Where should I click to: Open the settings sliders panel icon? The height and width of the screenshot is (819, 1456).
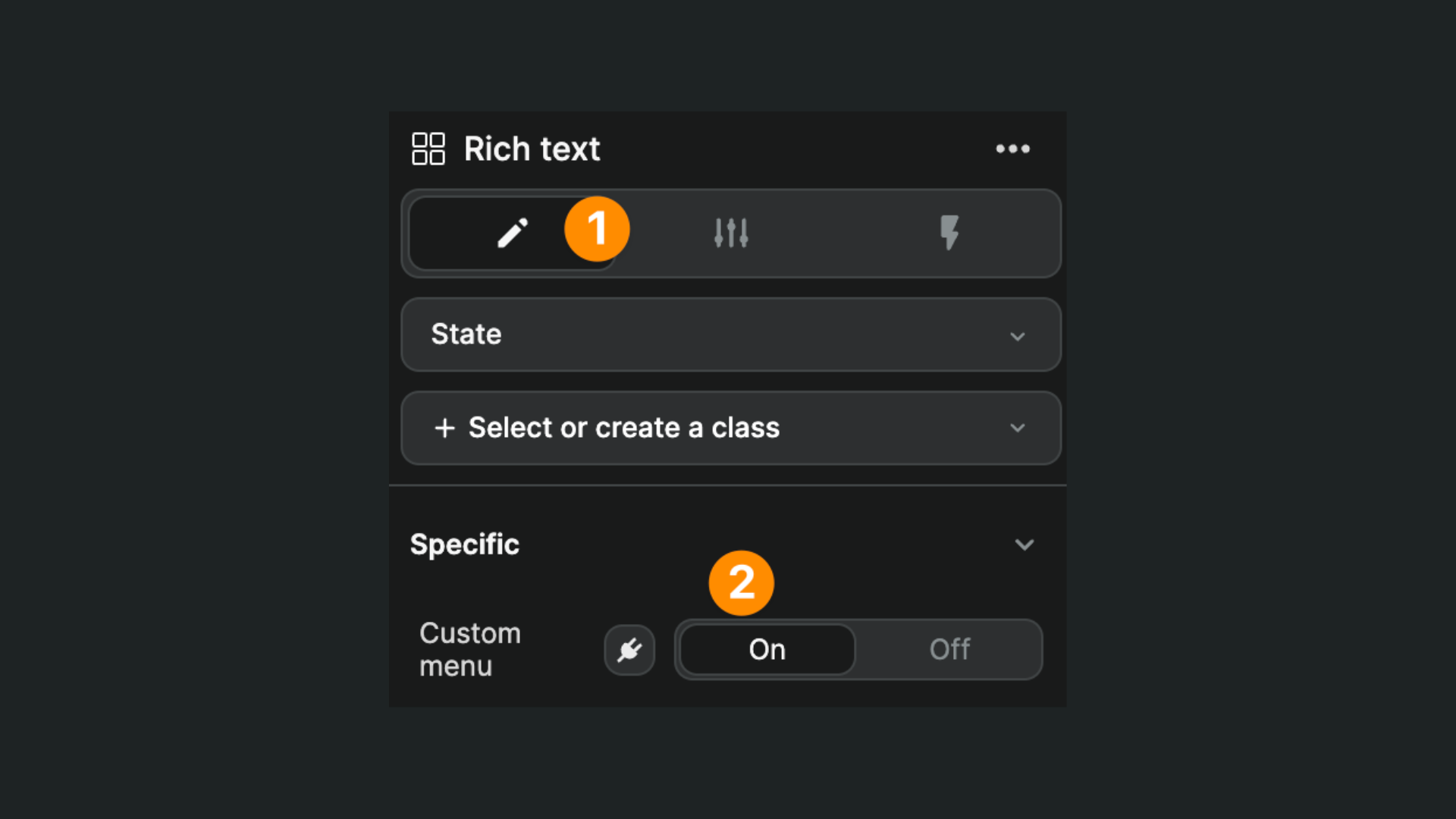730,233
